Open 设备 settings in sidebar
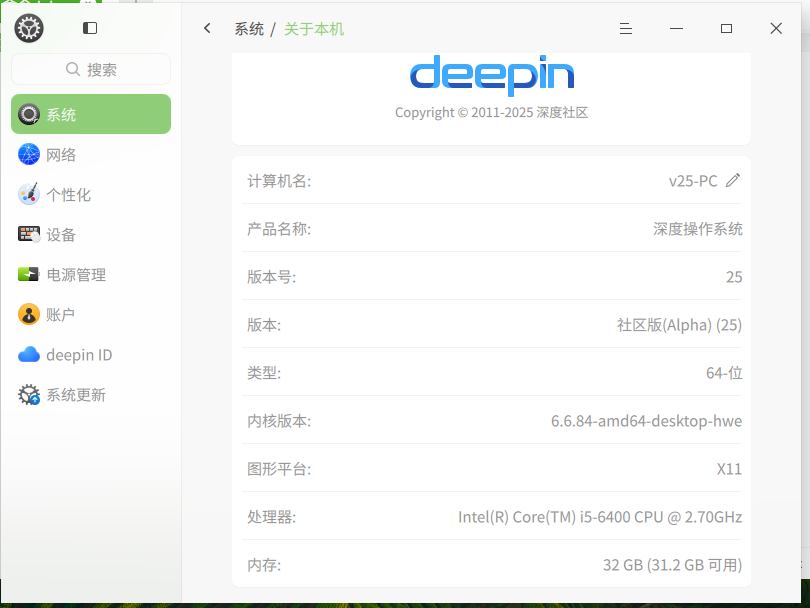Viewport: 810px width, 608px height. 91,235
